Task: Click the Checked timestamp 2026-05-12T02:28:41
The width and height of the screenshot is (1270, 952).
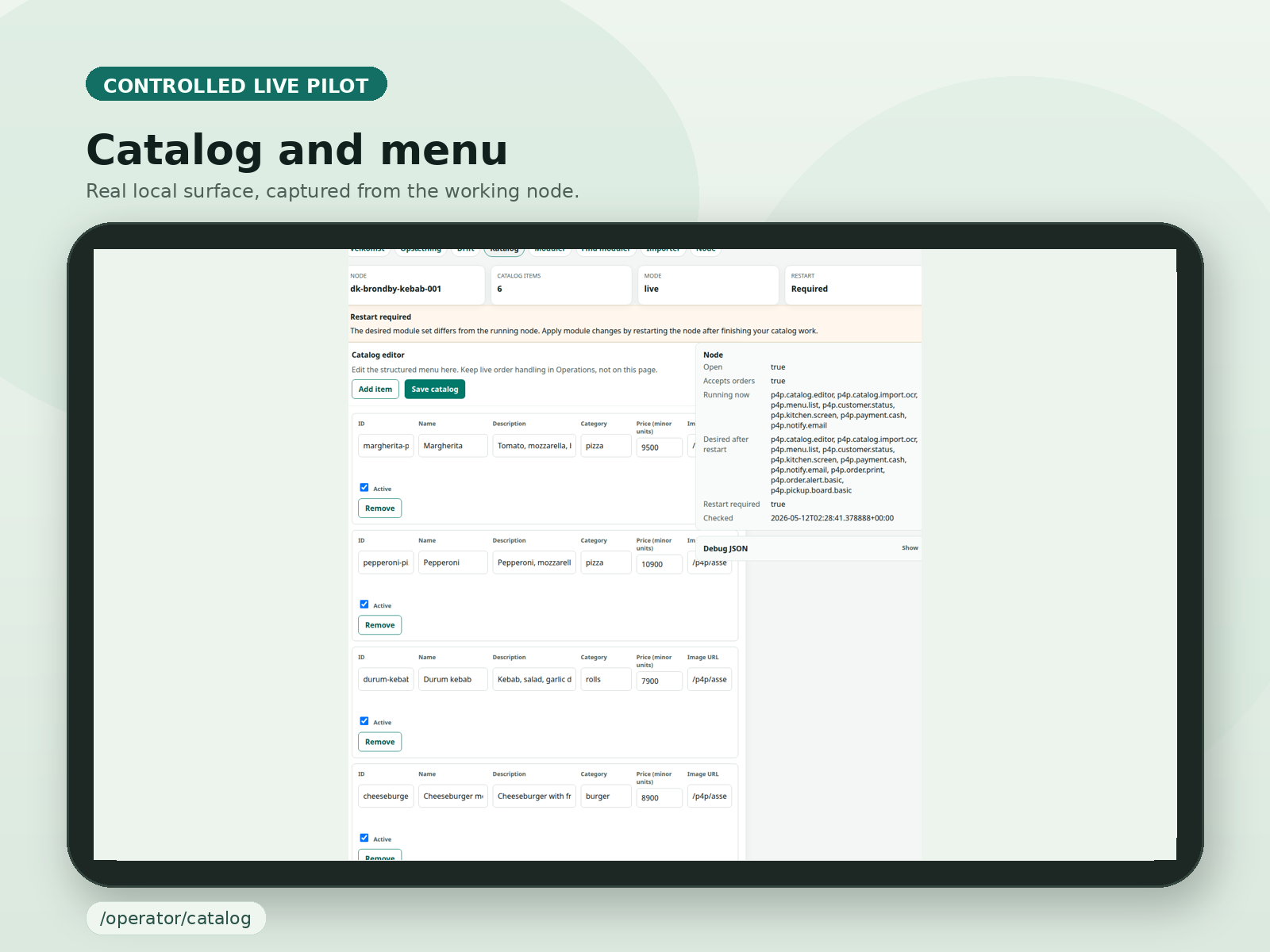Action: [832, 518]
